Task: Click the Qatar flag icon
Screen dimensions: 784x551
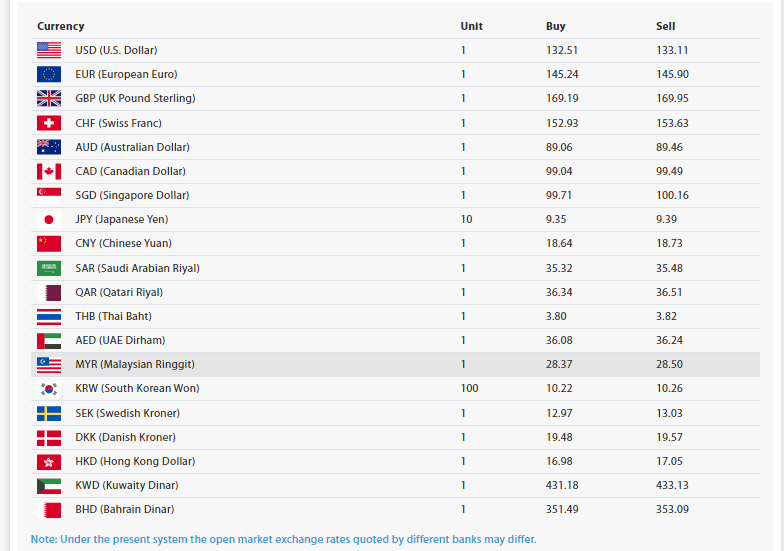Action: click(x=49, y=292)
